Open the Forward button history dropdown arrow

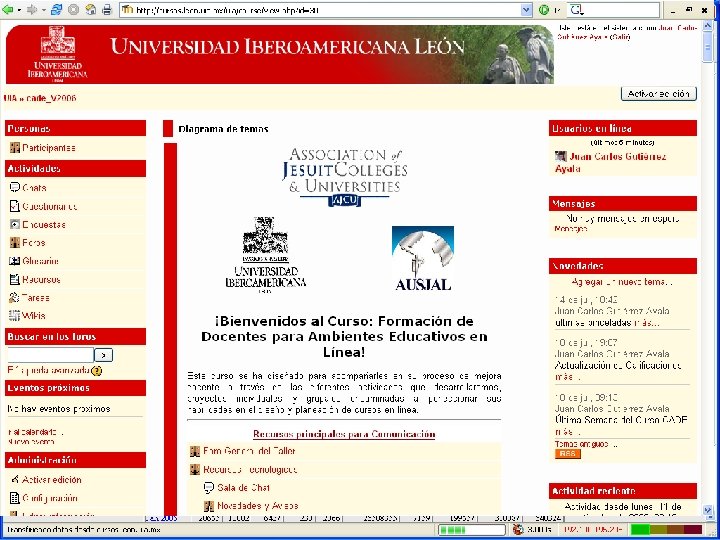coord(43,10)
